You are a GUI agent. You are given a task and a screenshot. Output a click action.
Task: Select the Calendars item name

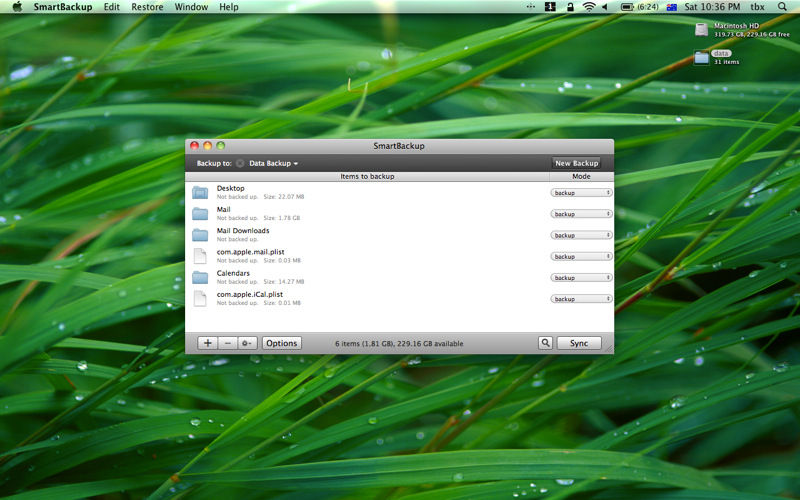pos(233,273)
